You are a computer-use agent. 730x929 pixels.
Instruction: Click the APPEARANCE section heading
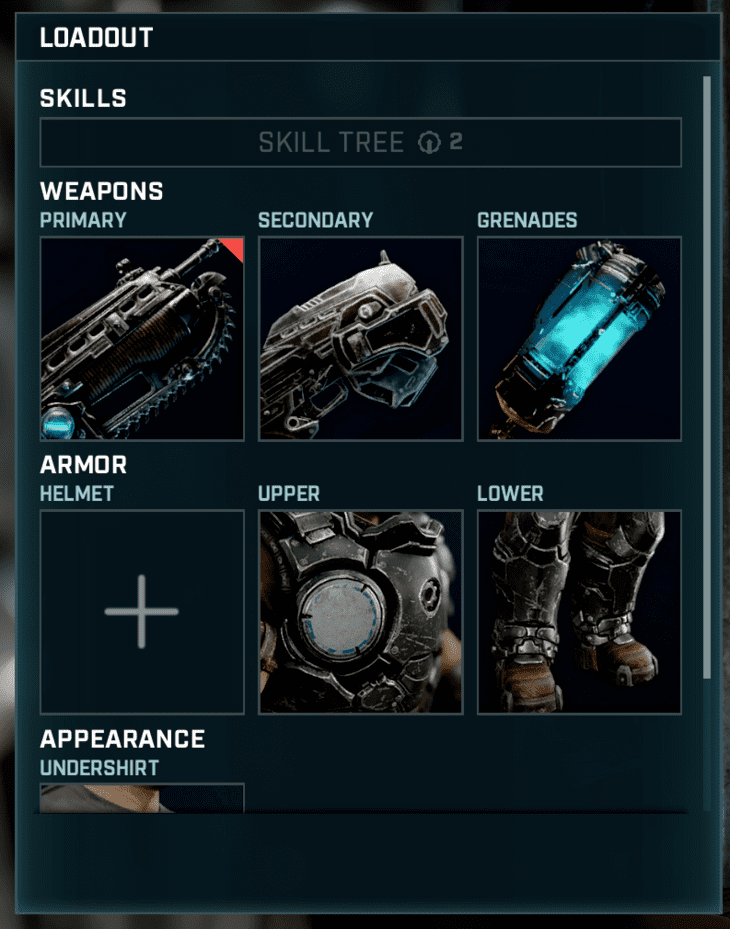(x=122, y=738)
